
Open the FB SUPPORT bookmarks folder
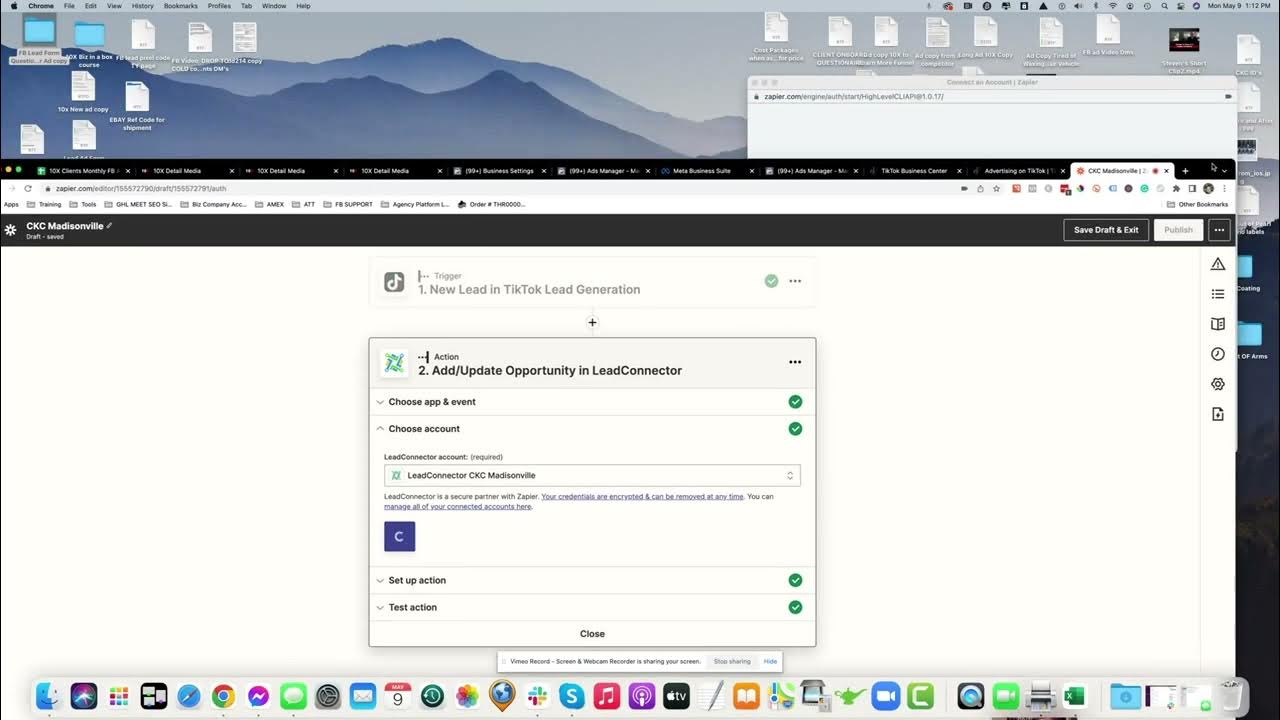click(348, 204)
